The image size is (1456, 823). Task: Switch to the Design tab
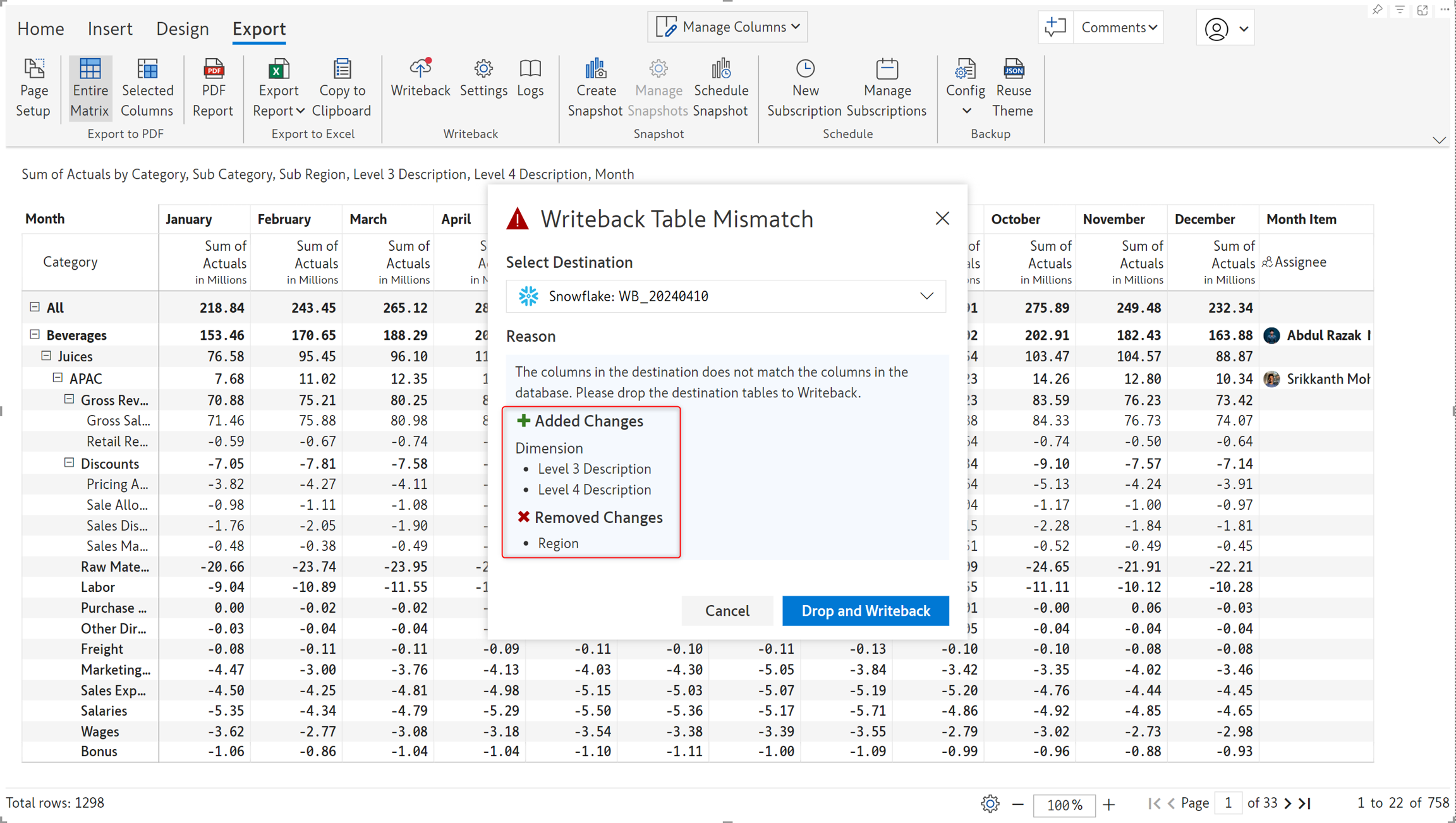[x=182, y=28]
